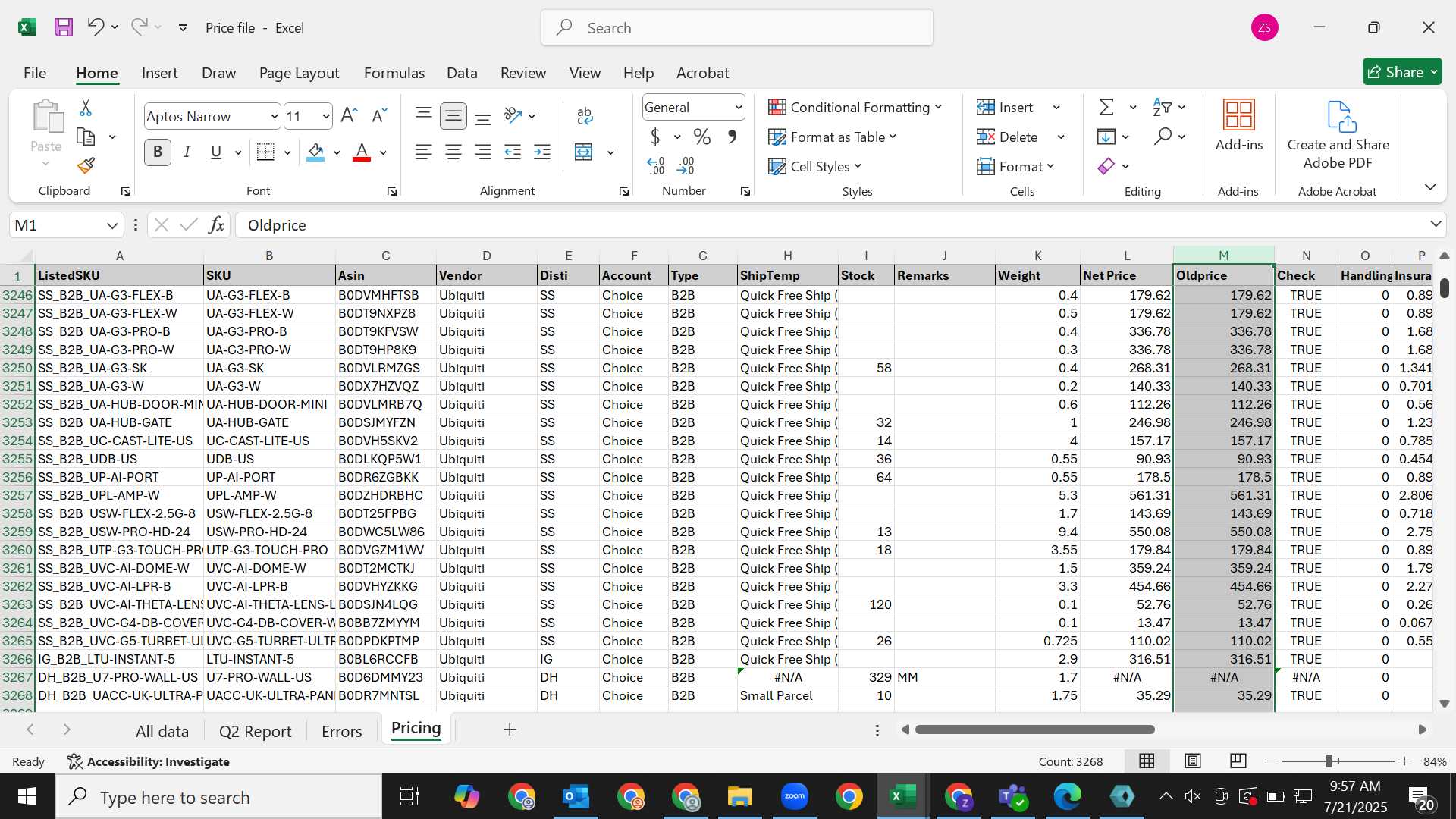Toggle Underline formatting
Screen dimensions: 1456x819
(216, 152)
